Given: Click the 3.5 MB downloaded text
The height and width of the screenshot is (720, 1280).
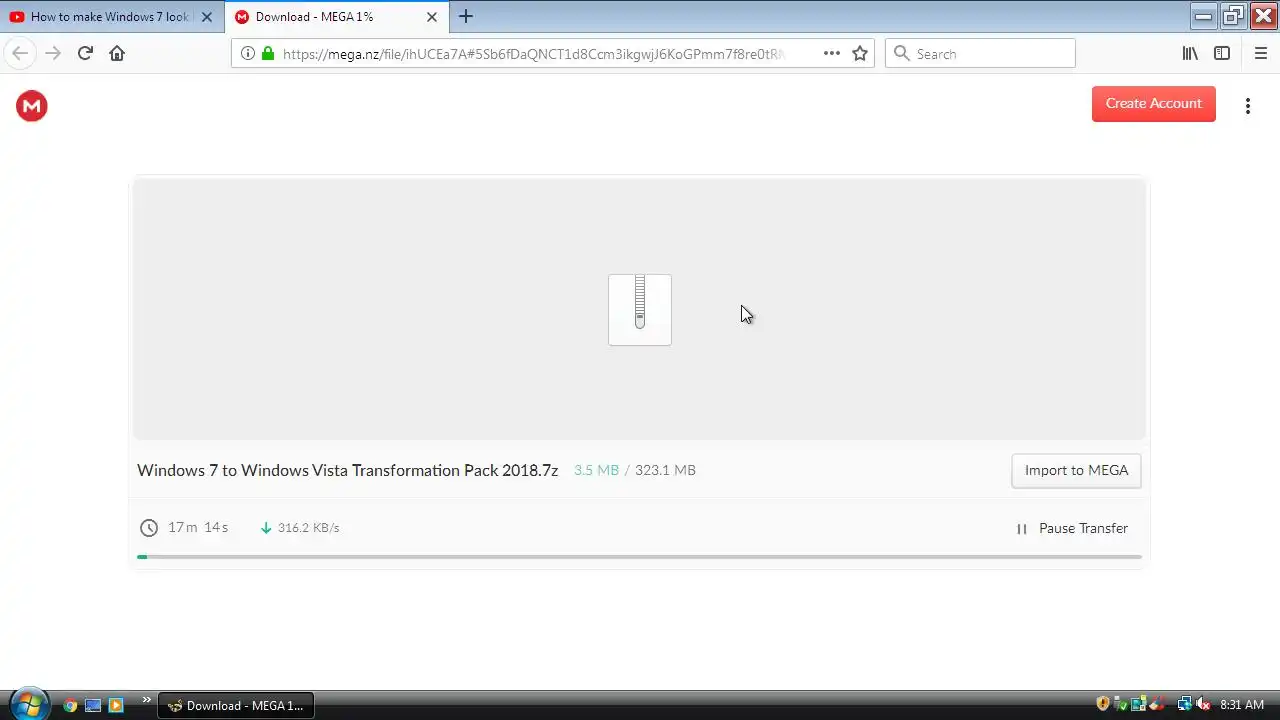Looking at the screenshot, I should 596,470.
